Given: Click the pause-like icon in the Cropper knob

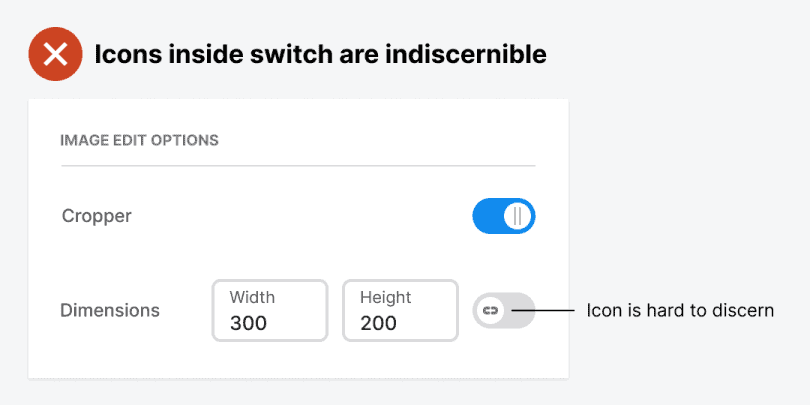Looking at the screenshot, I should 518,216.
